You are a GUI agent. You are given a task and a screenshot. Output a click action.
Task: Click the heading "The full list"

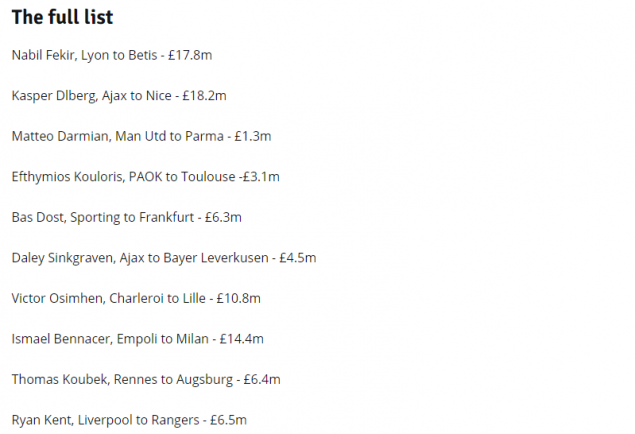(x=62, y=18)
